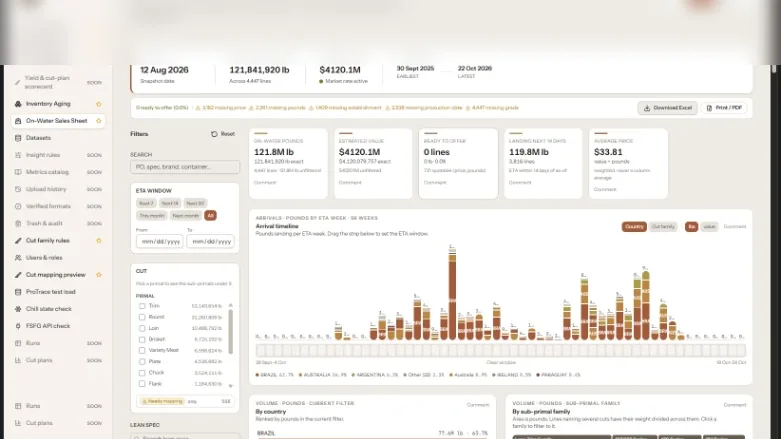
Task: Click the Cut mapping preview pencil icon
Action: pos(18,275)
